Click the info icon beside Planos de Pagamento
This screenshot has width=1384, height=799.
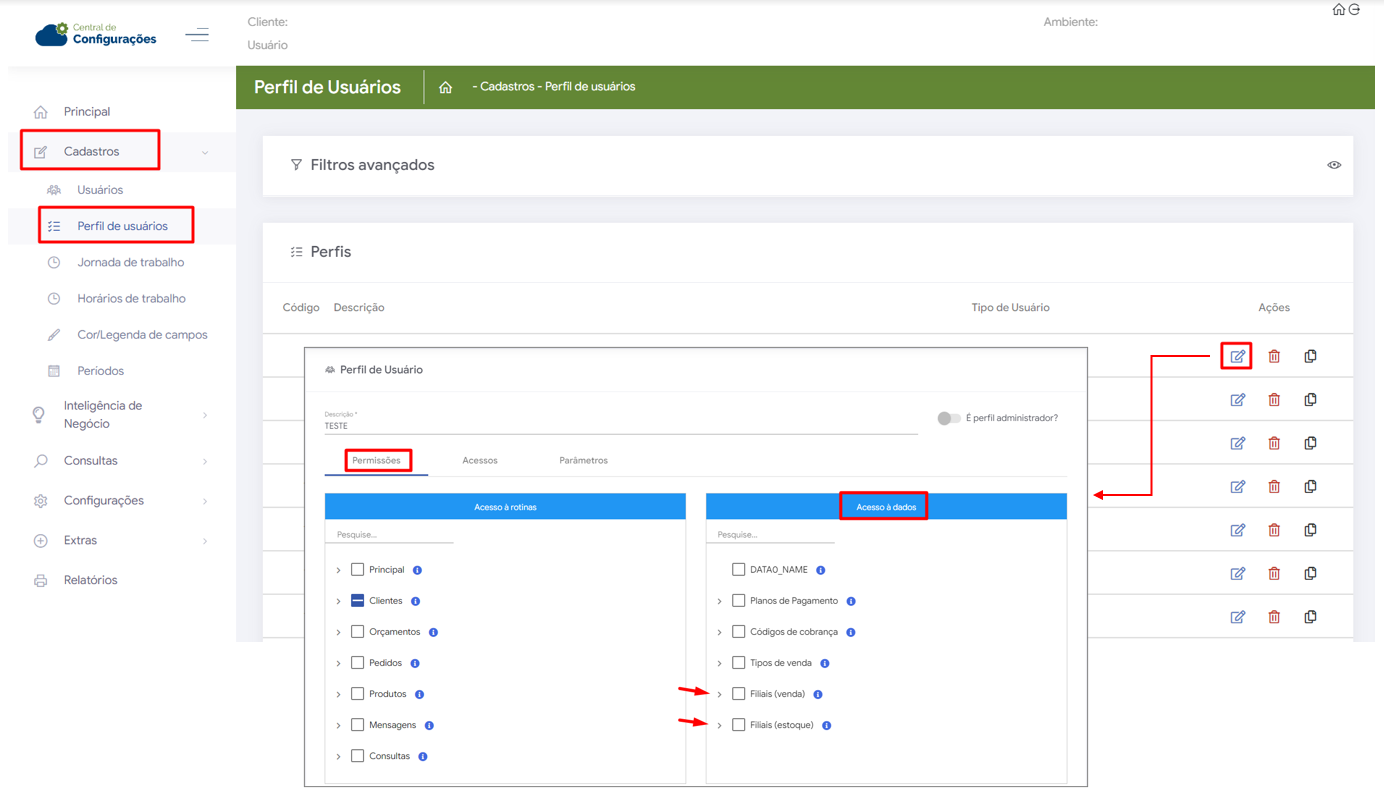point(851,601)
